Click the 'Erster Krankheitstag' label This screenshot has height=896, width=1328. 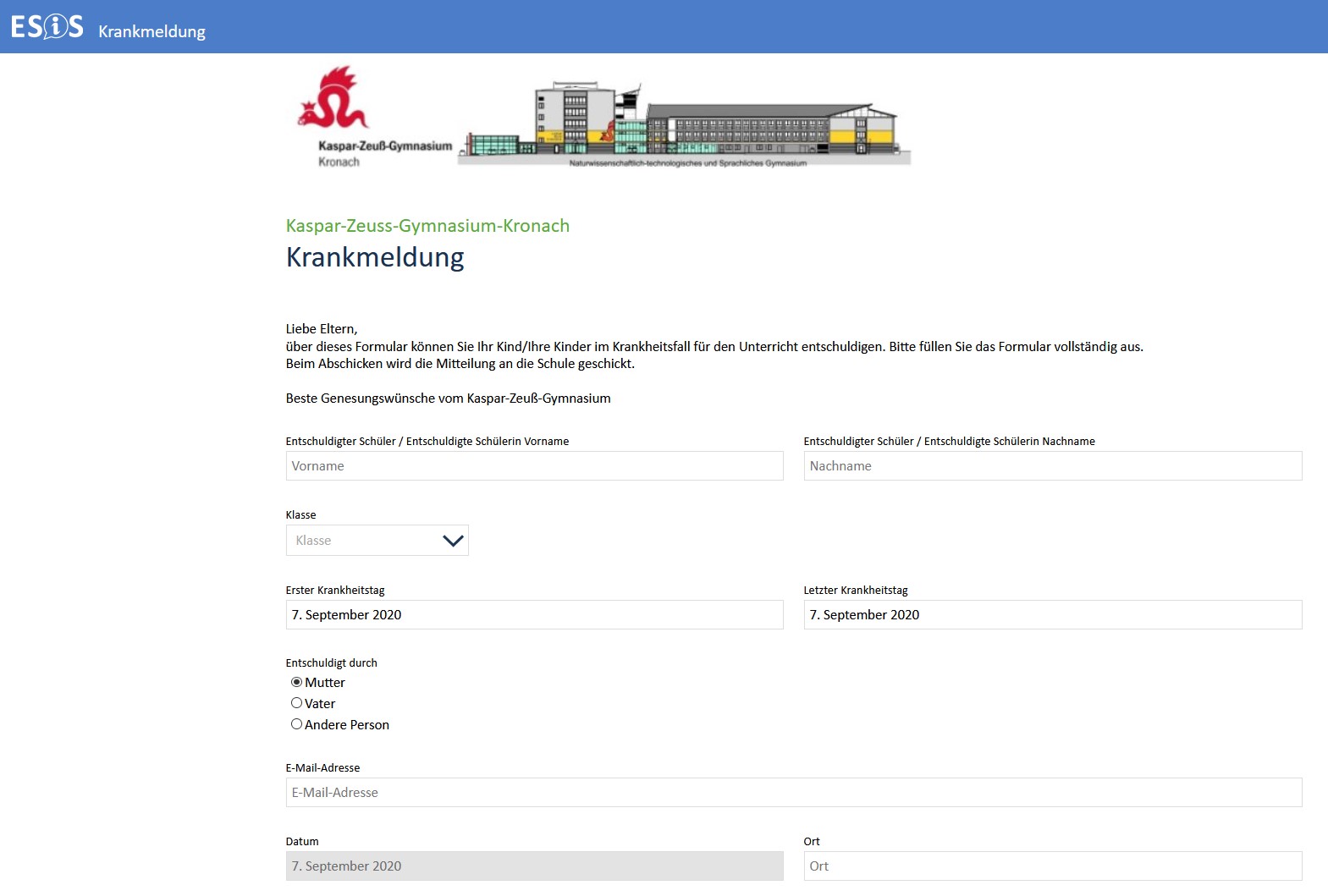335,591
